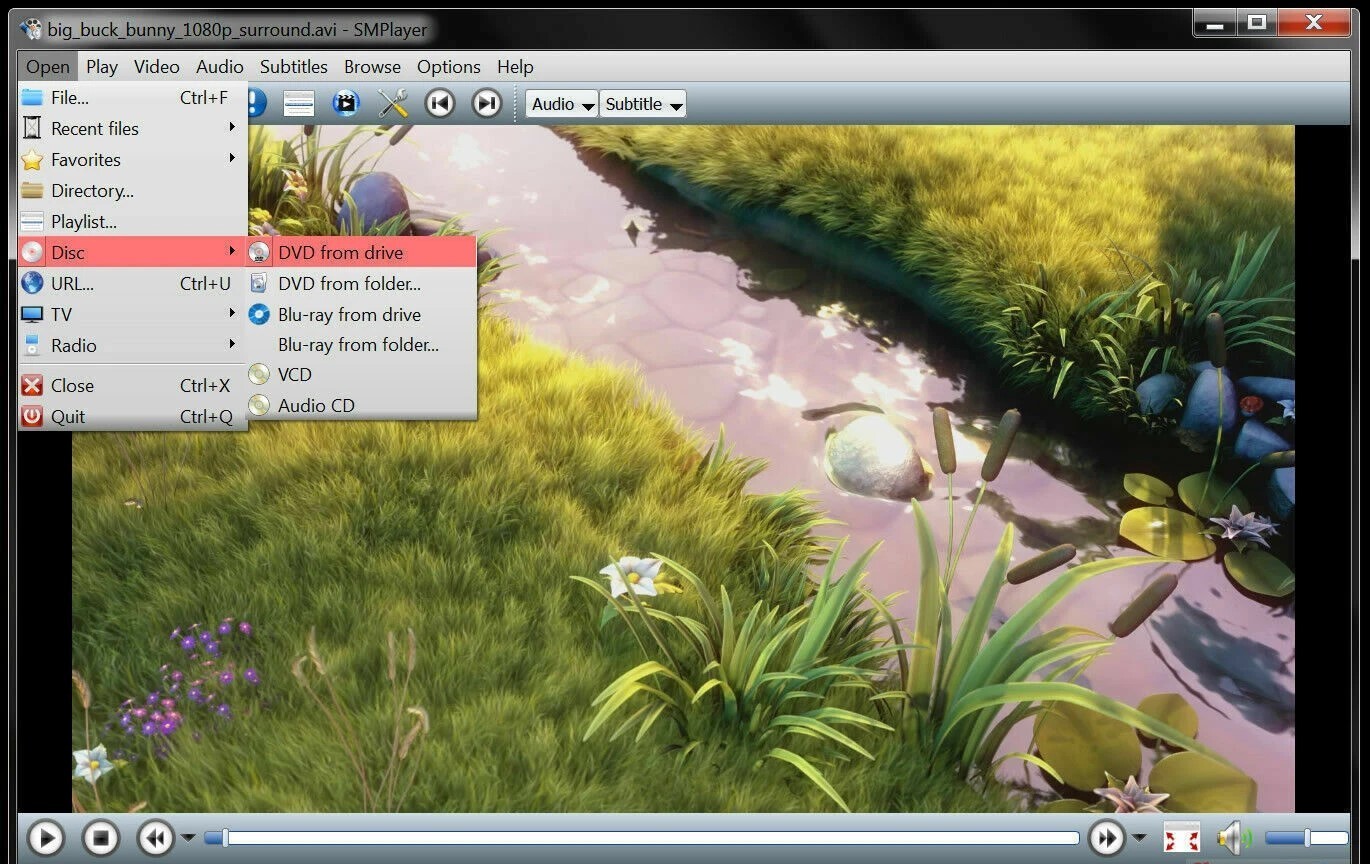Open the Play menu

(102, 67)
